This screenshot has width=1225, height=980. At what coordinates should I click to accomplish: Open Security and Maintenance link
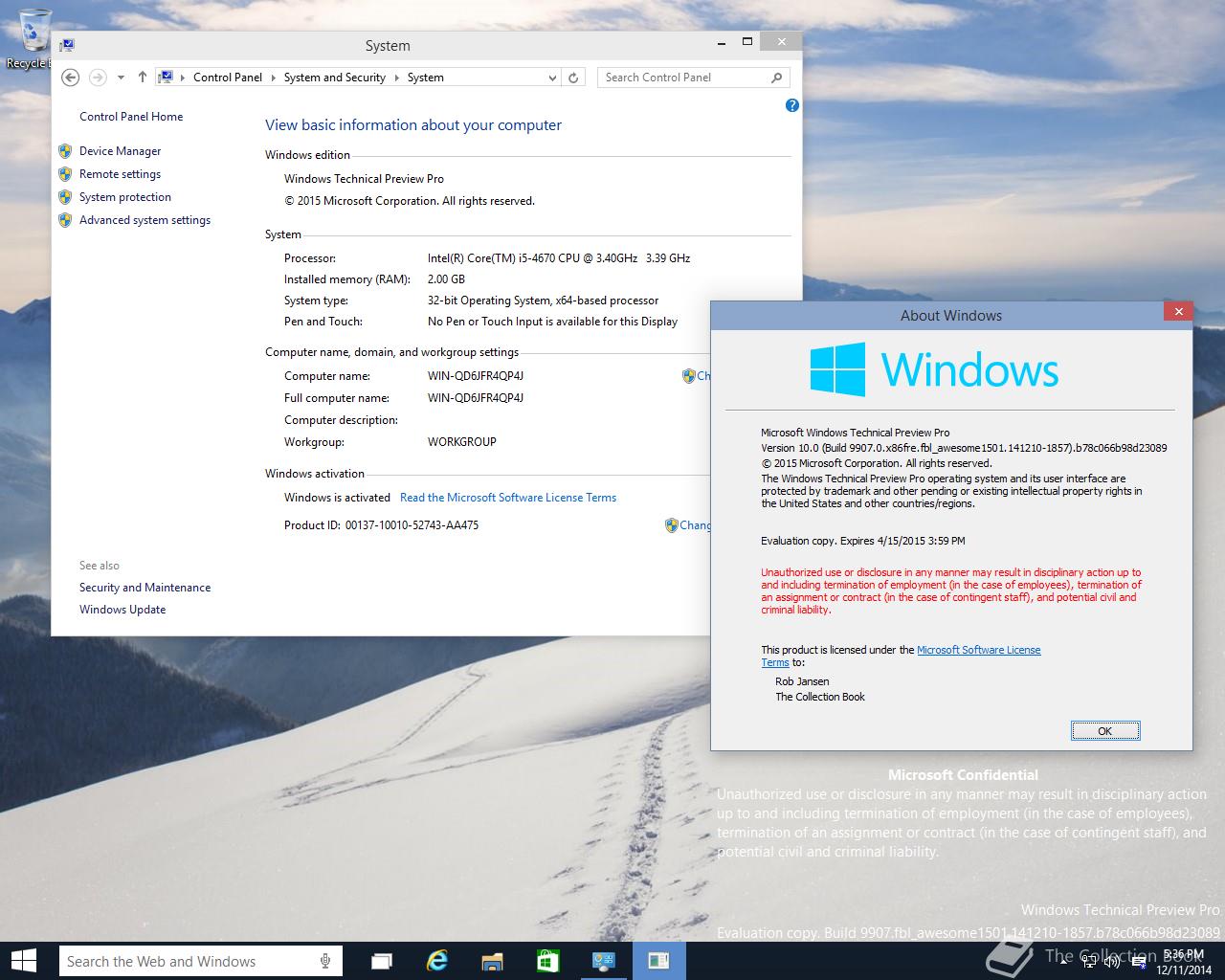(145, 588)
